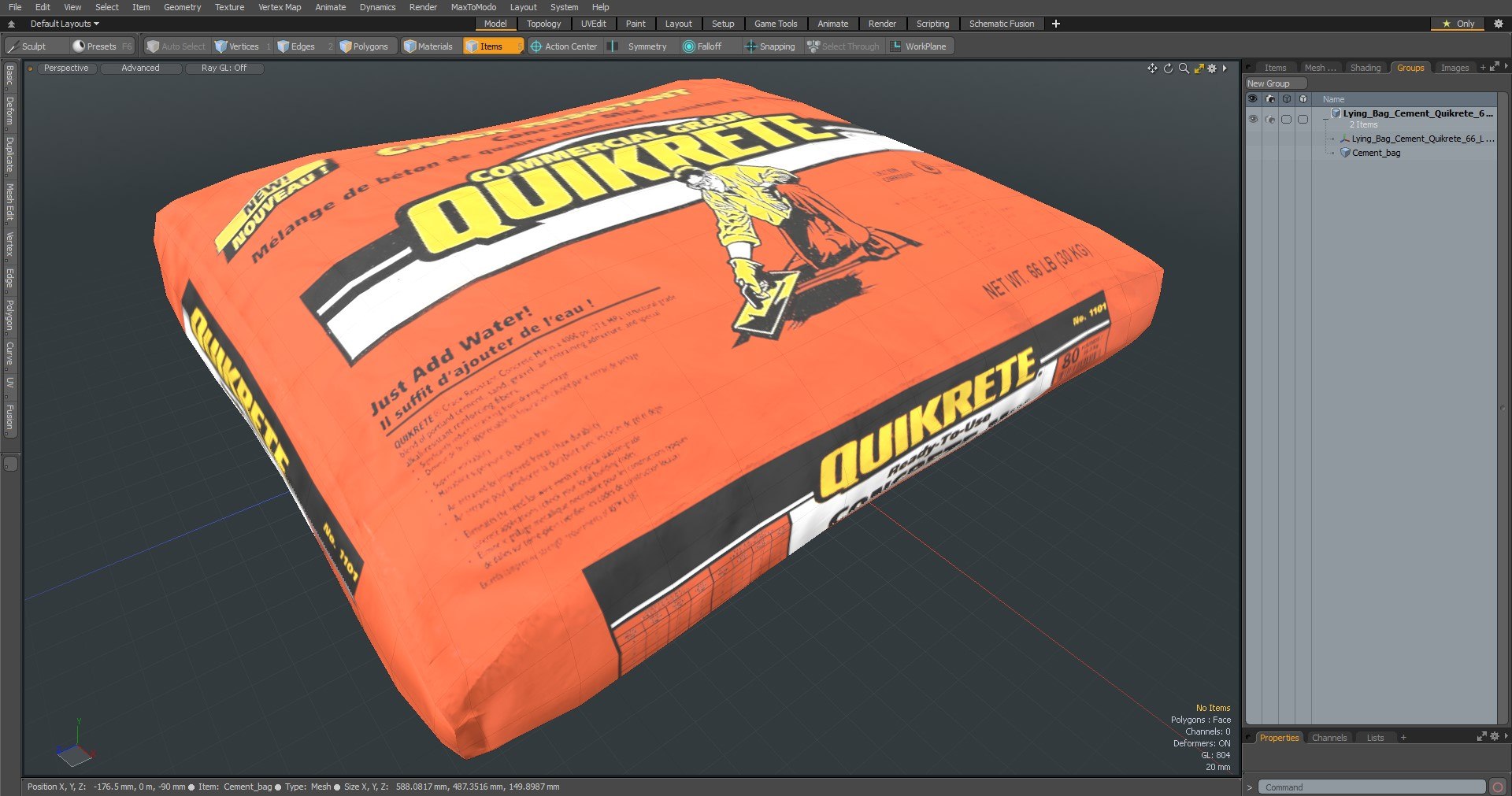Click the viewport maximize arrows icon
This screenshot has height=796, width=1512.
point(1199,68)
